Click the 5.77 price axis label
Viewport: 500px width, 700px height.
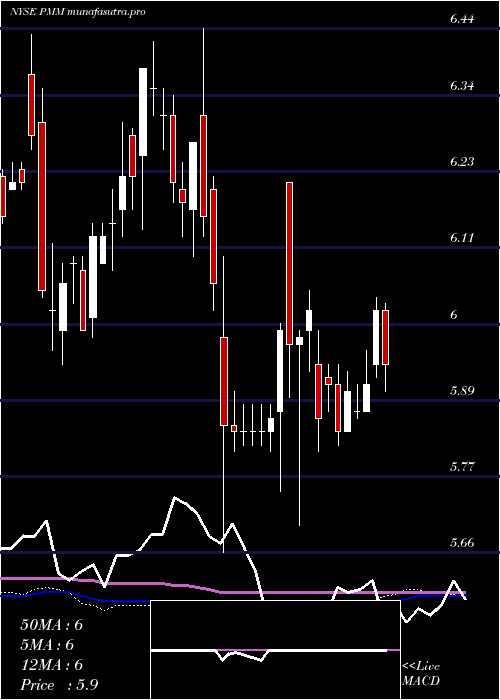coord(461,467)
